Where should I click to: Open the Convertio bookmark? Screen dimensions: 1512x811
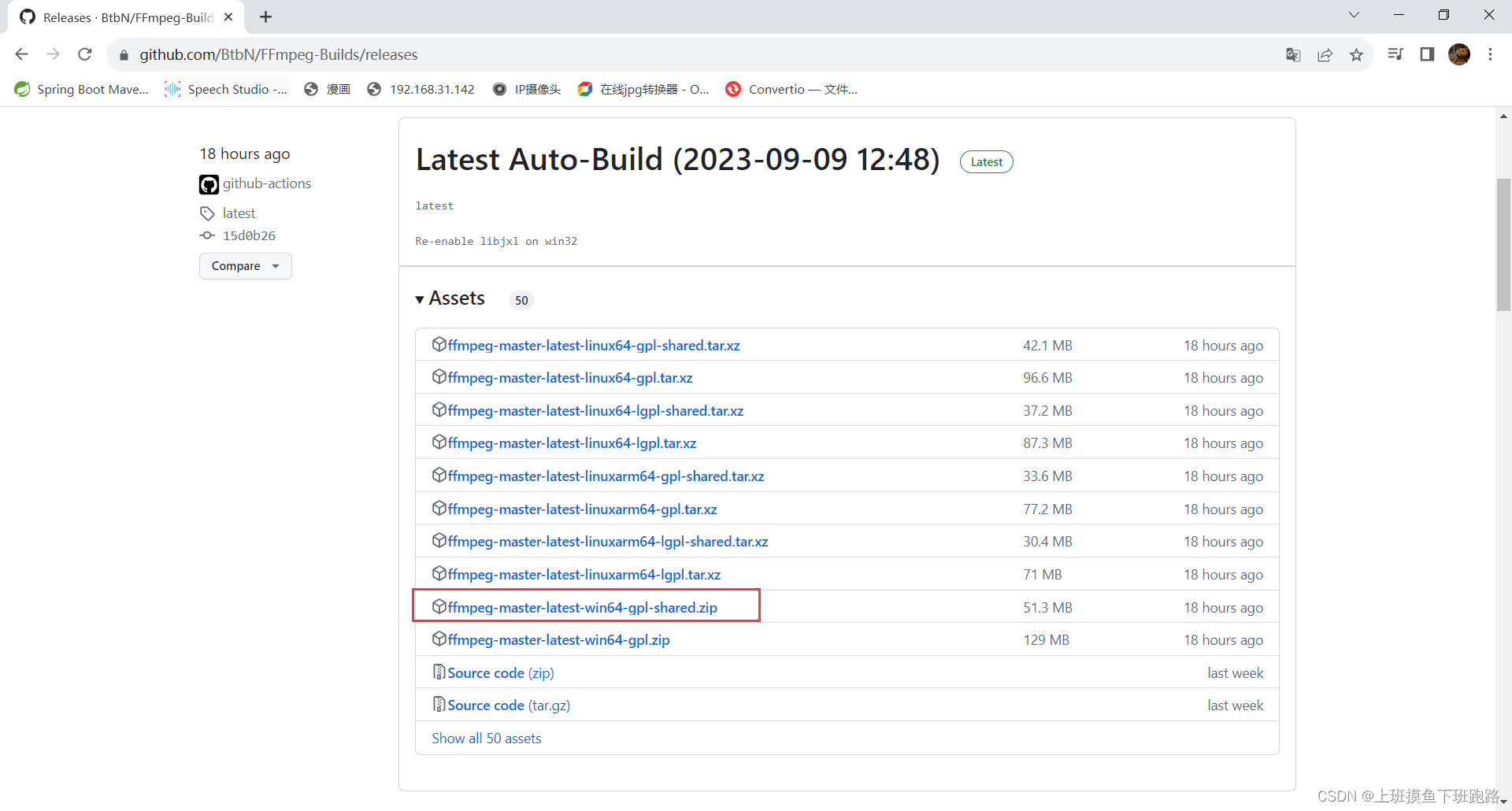click(x=792, y=89)
